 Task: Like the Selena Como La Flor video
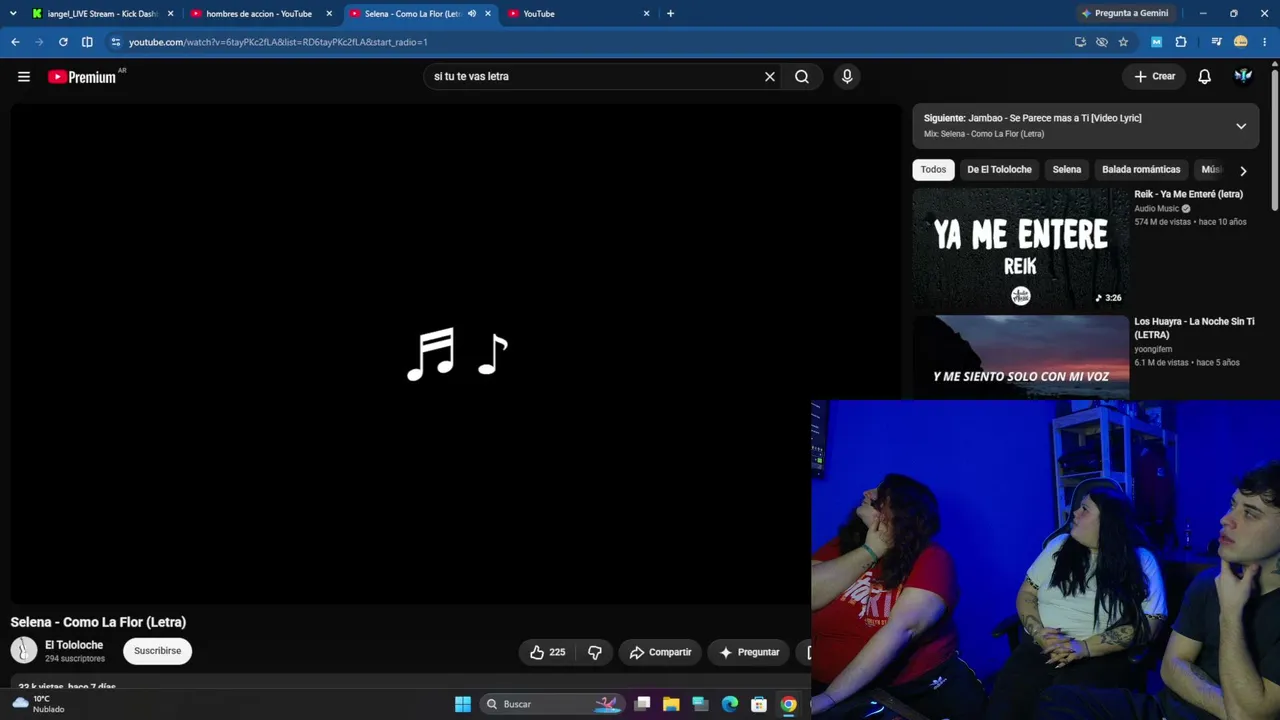point(548,652)
